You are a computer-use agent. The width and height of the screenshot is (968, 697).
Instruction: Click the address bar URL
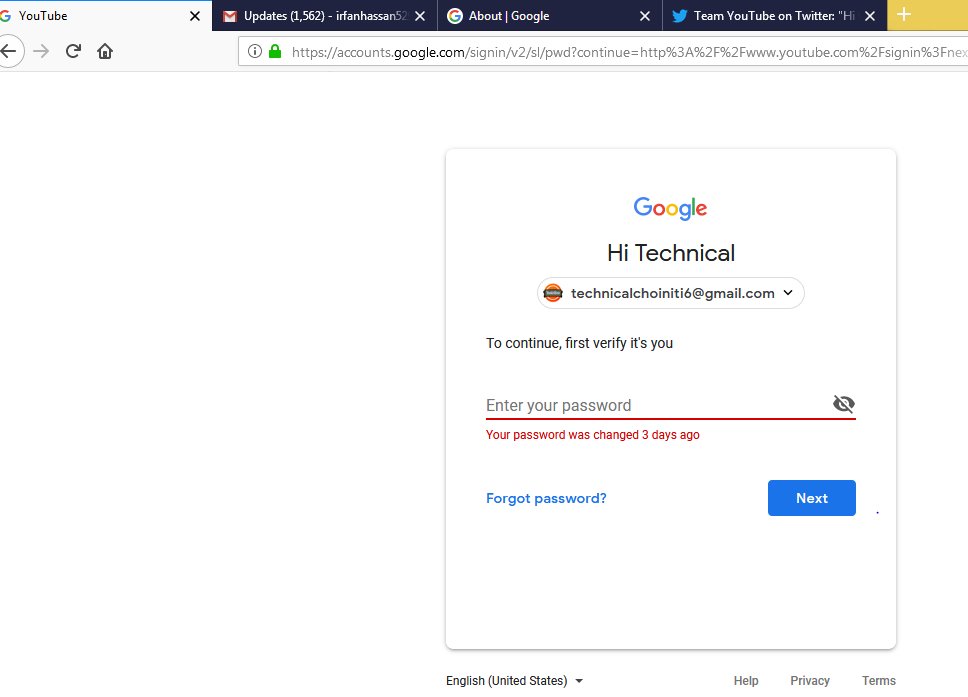628,52
